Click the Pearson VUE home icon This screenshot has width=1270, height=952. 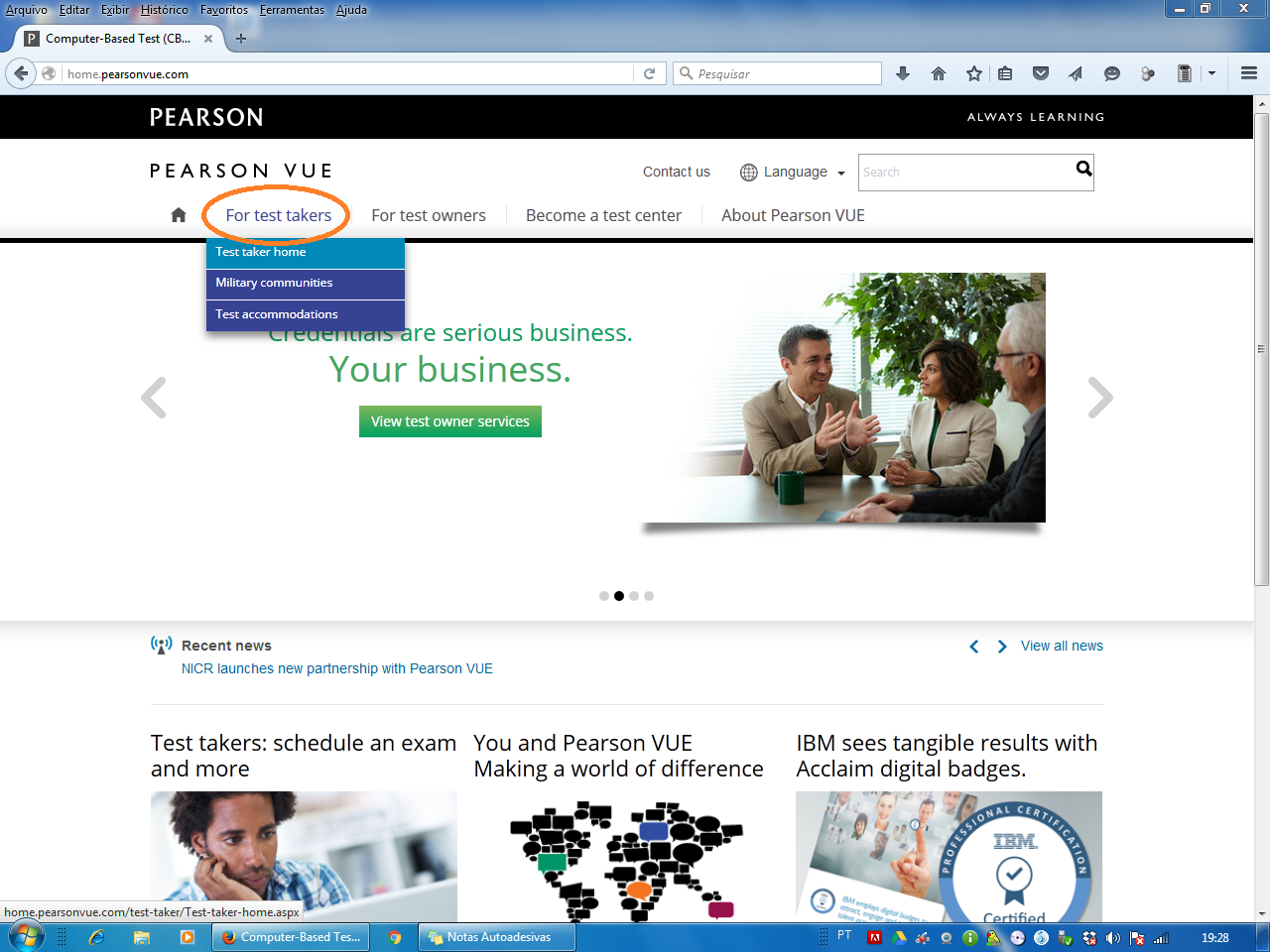click(179, 215)
